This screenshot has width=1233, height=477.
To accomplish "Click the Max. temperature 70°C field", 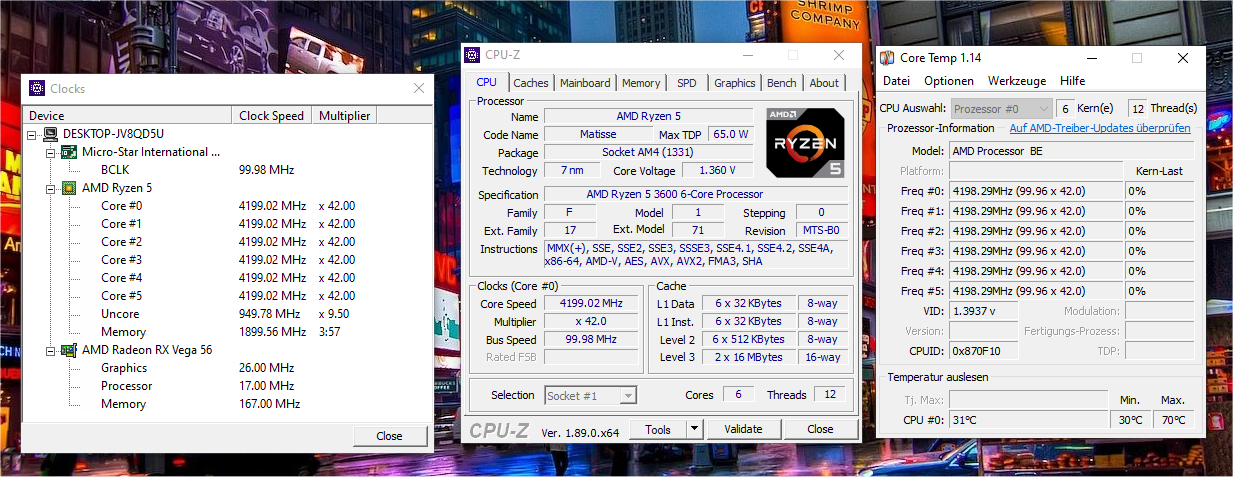I will (1173, 420).
